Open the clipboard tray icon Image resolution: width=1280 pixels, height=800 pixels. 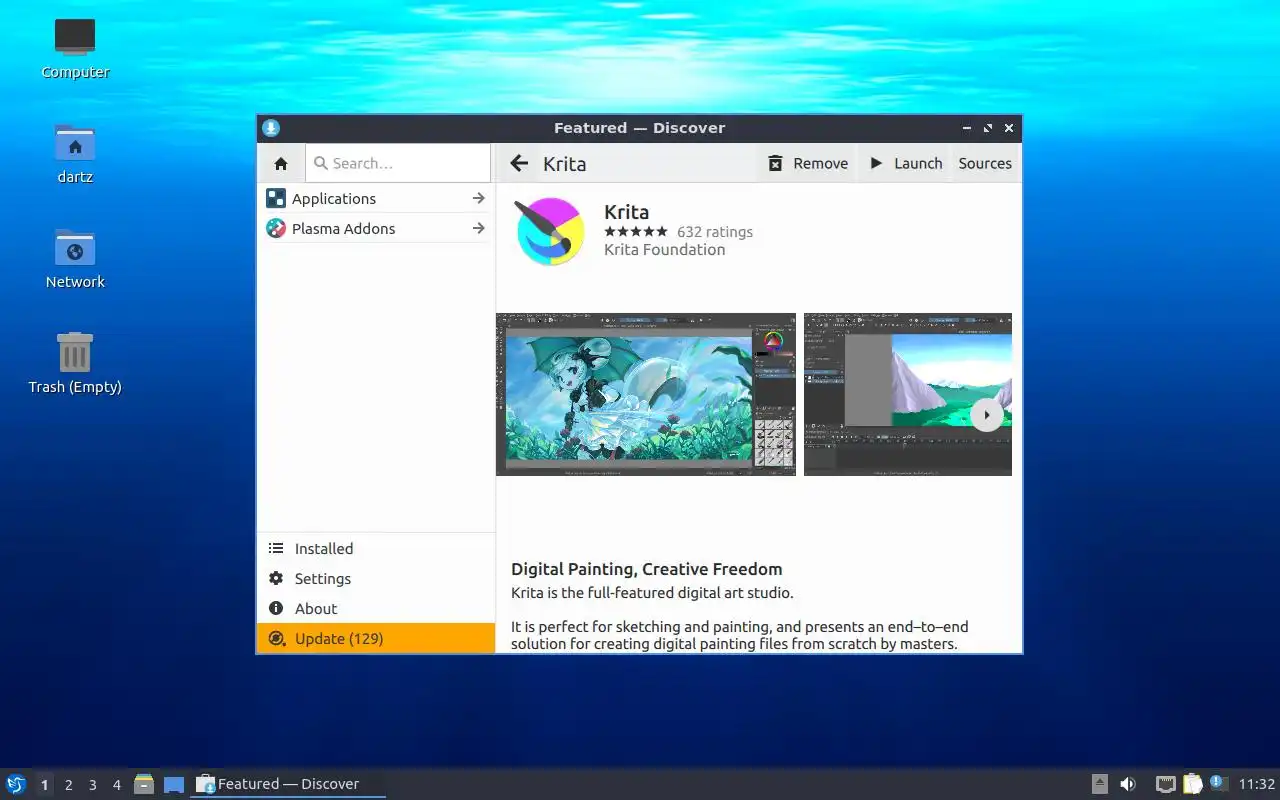coord(1192,784)
